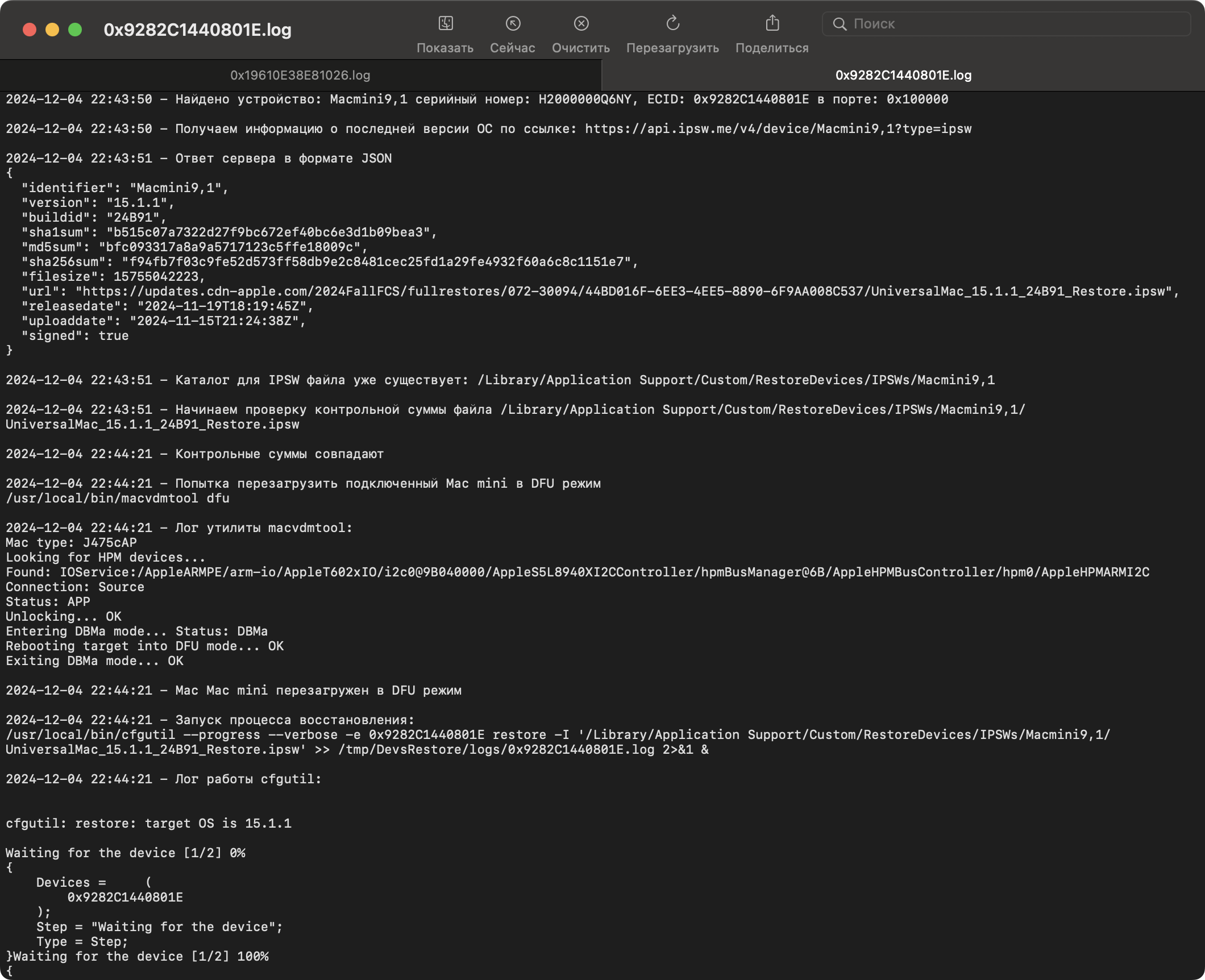The height and width of the screenshot is (980, 1205).
Task: Click the line Лог утилиты macvdmtool:
Action: [179, 528]
